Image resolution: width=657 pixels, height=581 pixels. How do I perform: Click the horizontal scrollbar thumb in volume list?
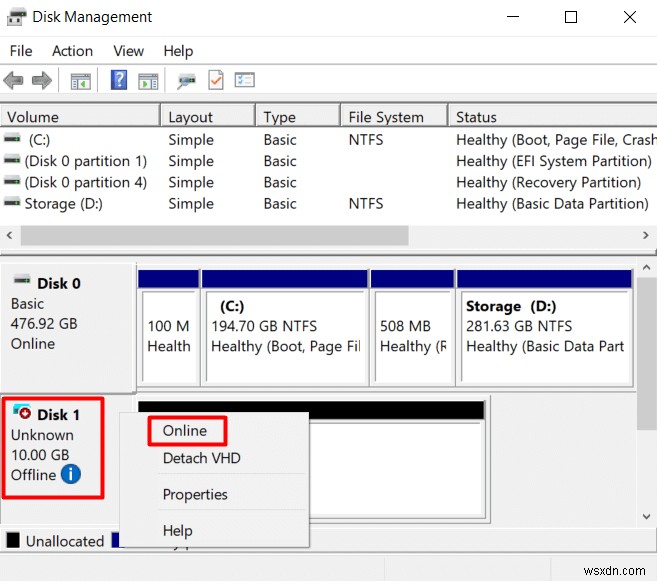click(x=215, y=235)
